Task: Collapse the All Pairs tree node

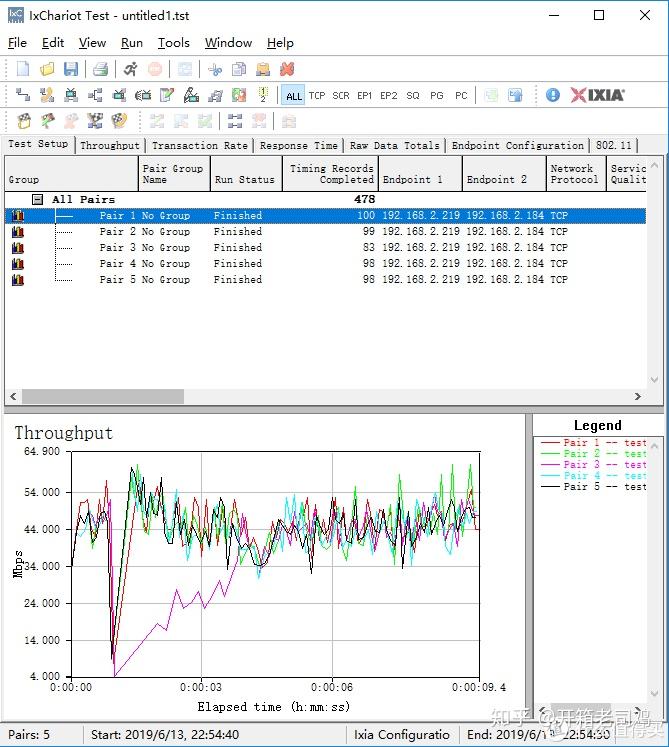Action: point(37,199)
